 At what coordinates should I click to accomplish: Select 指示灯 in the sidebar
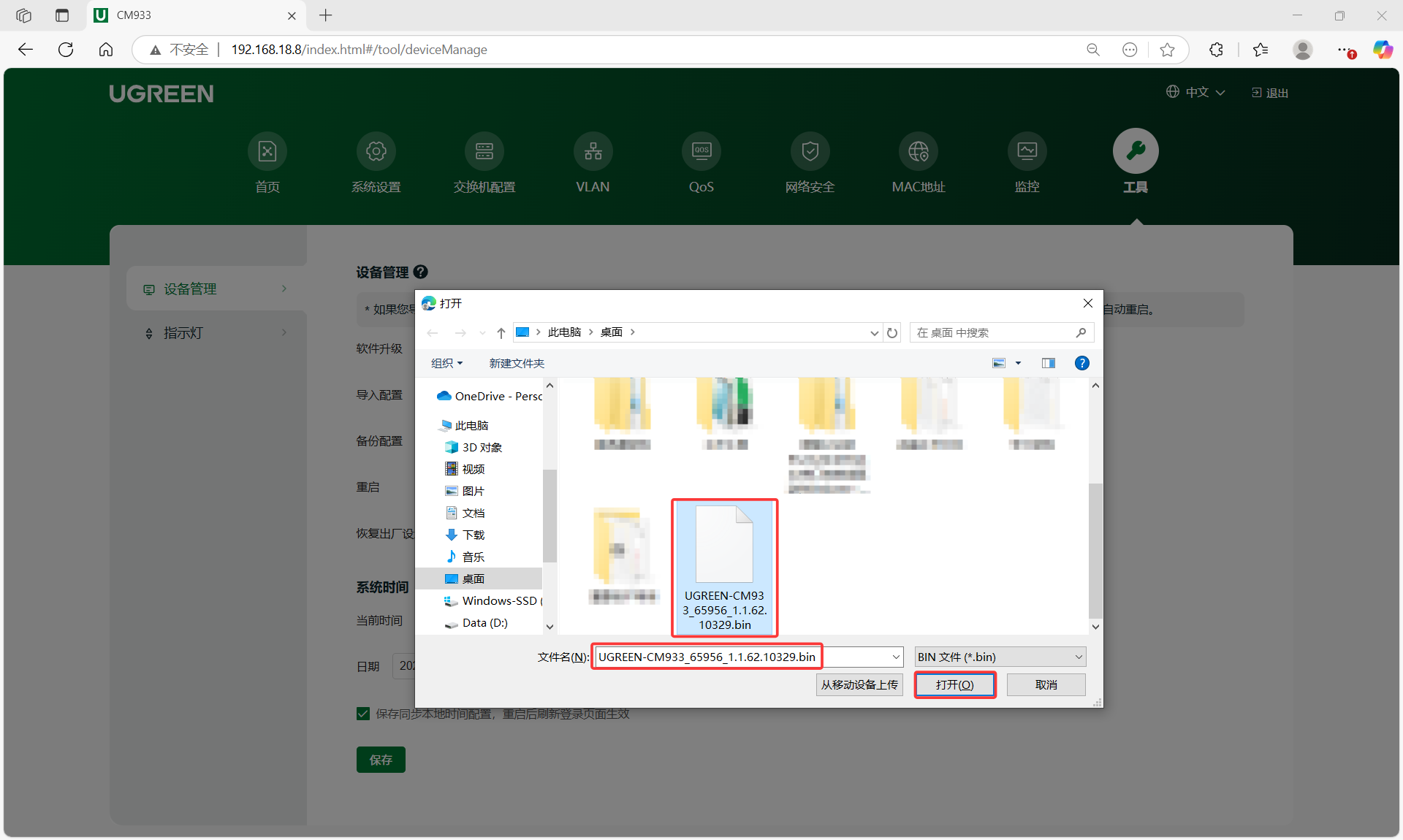(216, 333)
